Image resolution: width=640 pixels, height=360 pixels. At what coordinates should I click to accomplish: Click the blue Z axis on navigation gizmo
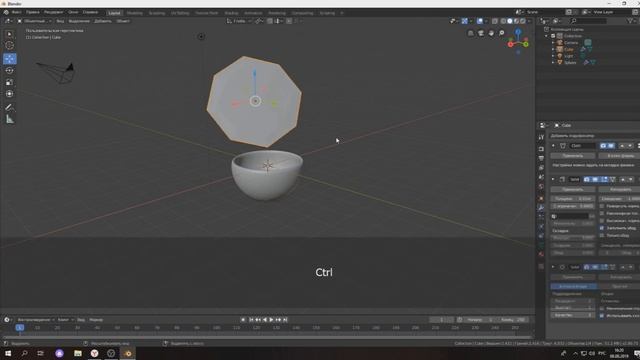(x=518, y=31)
